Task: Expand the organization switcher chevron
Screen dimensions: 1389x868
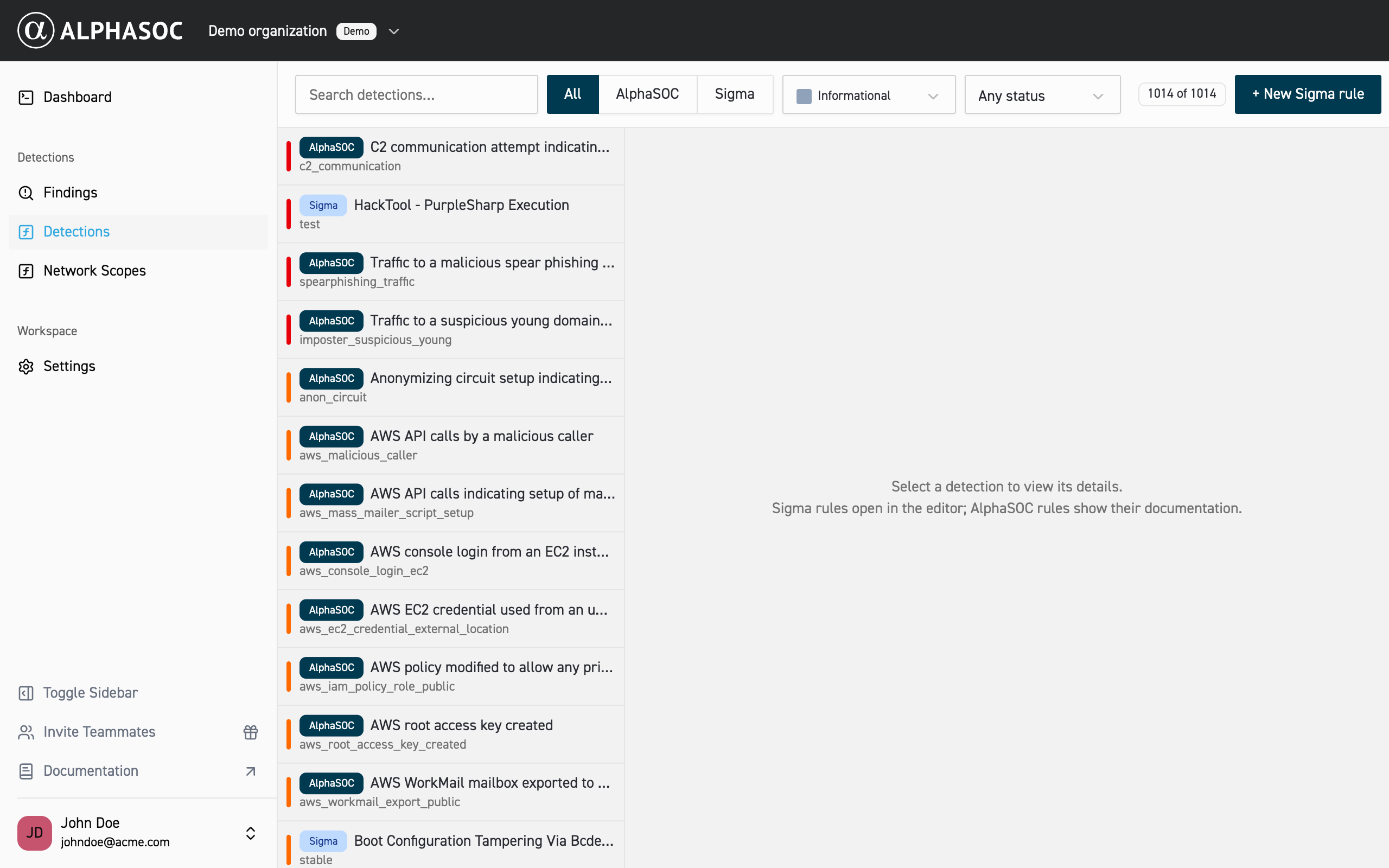Action: (394, 31)
